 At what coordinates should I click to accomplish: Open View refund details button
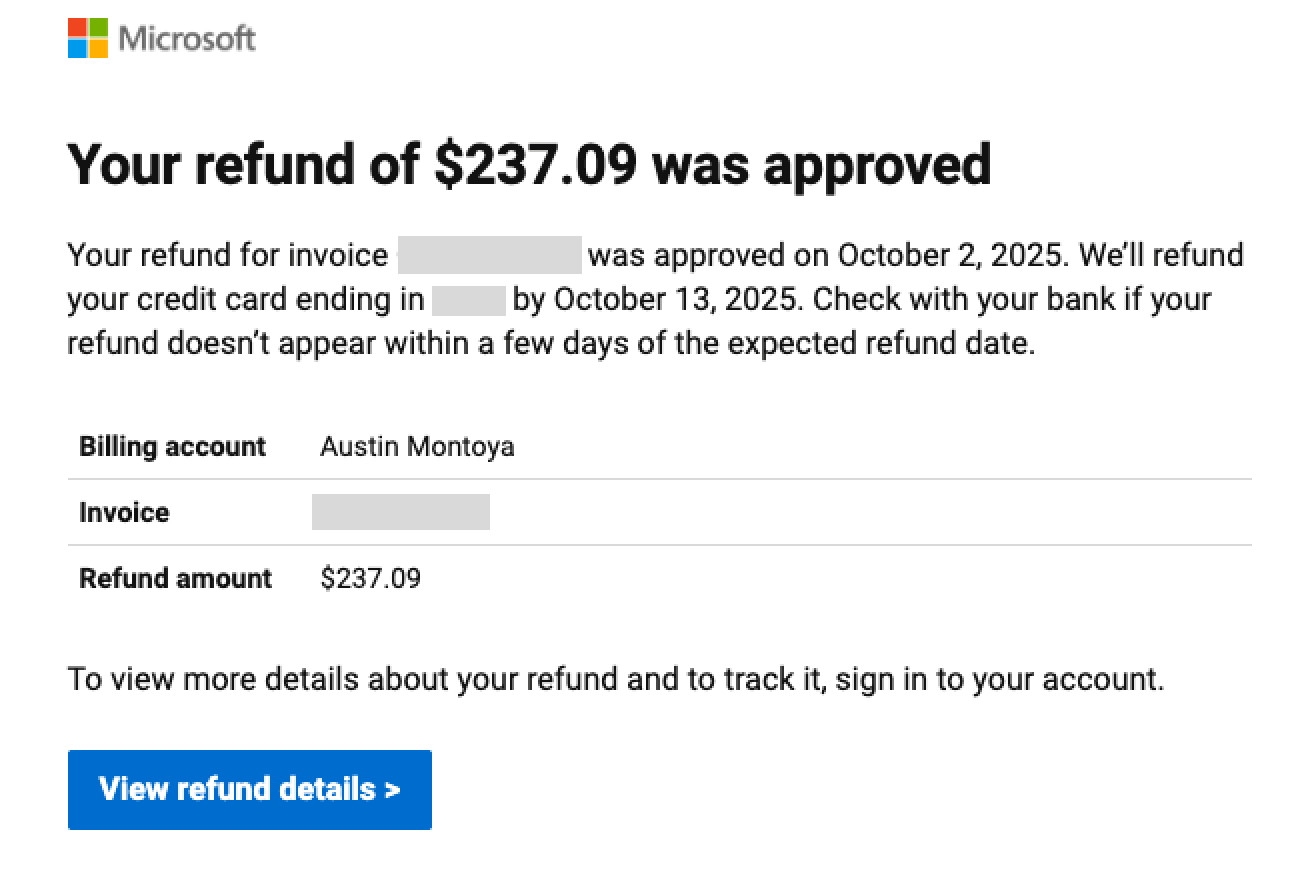[250, 790]
